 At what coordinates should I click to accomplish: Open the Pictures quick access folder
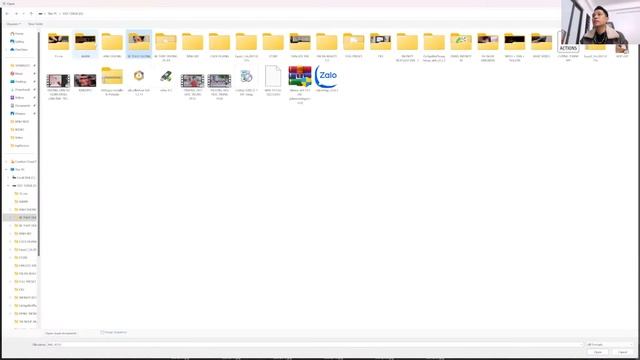click(18, 113)
